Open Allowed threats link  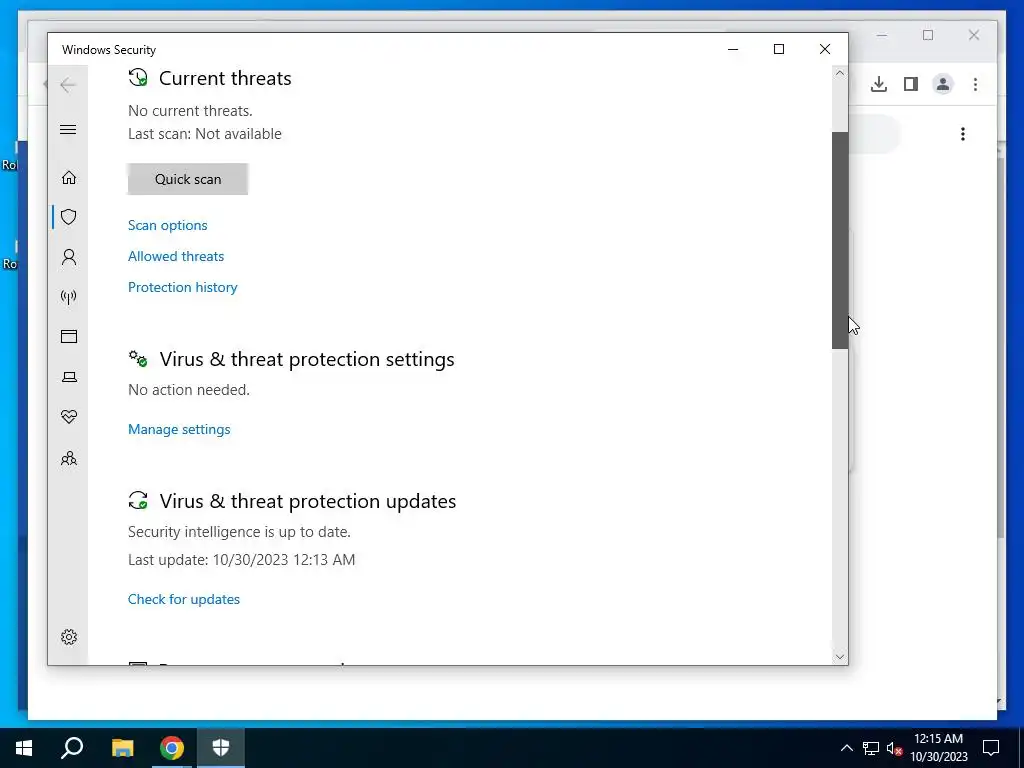176,256
